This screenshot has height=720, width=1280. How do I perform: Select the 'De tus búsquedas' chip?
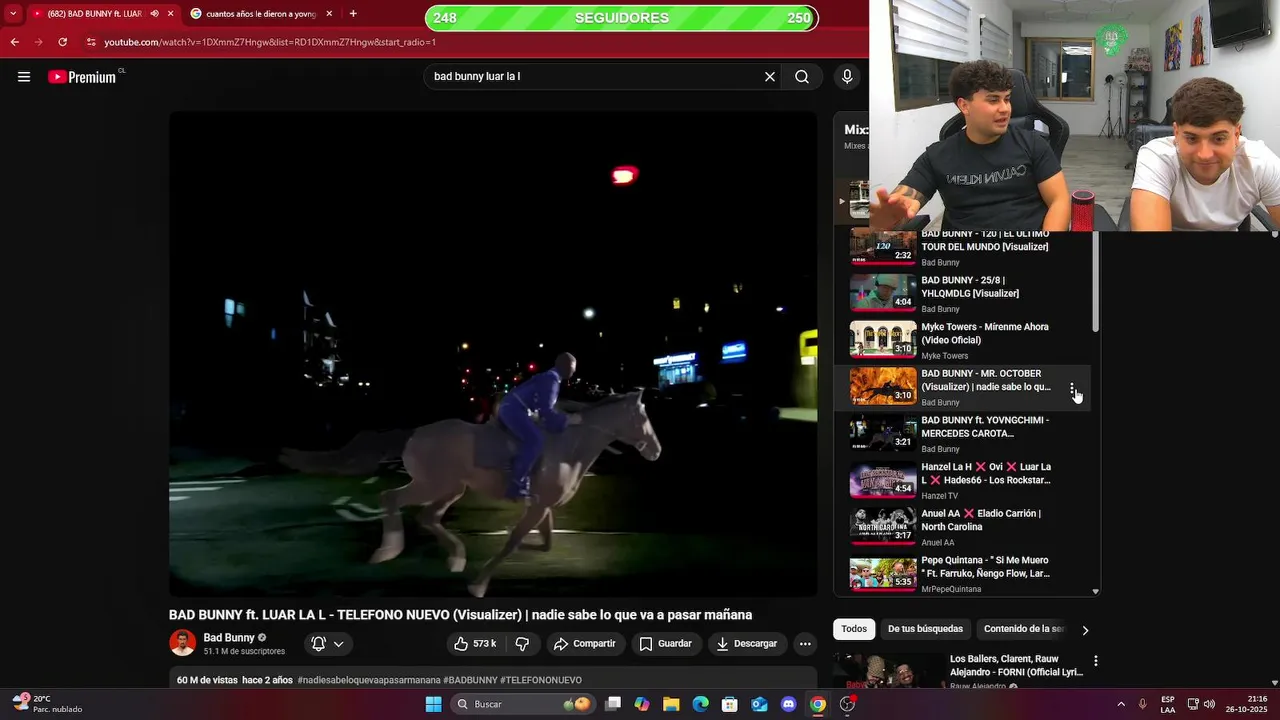coord(925,629)
